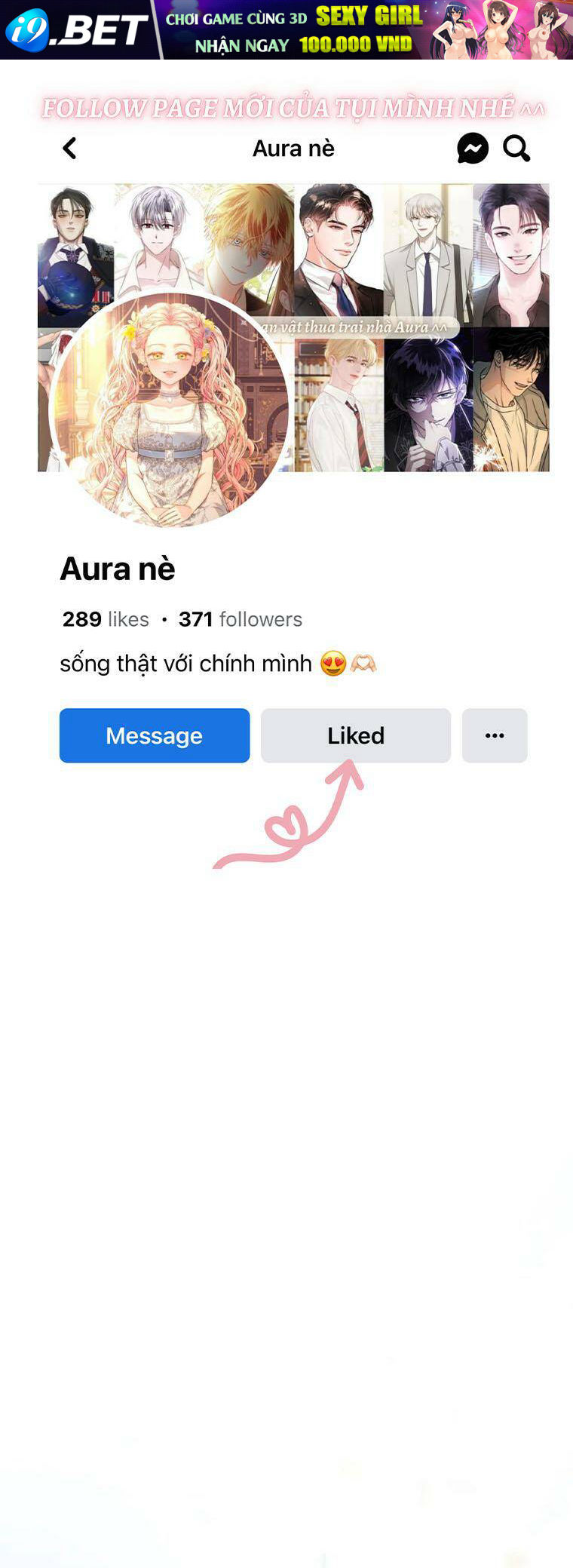Image resolution: width=573 pixels, height=1568 pixels.
Task: Open the three-dots more options button
Action: [495, 735]
